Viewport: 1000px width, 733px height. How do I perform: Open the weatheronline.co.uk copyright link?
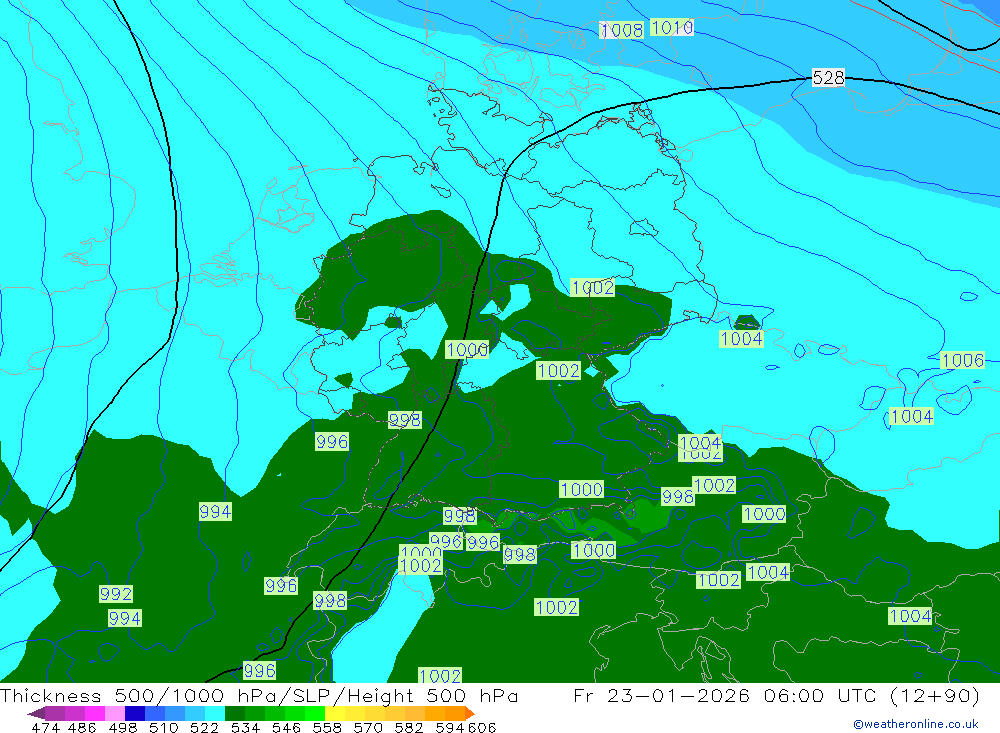point(916,724)
